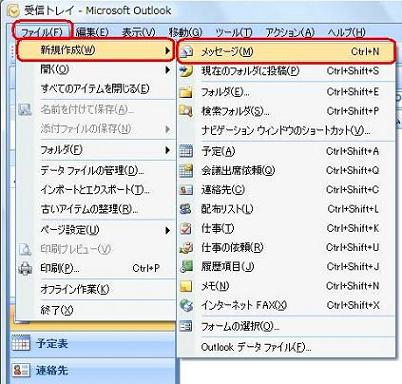Open the ファイル(F) menu
402x384 pixels.
tap(42, 32)
